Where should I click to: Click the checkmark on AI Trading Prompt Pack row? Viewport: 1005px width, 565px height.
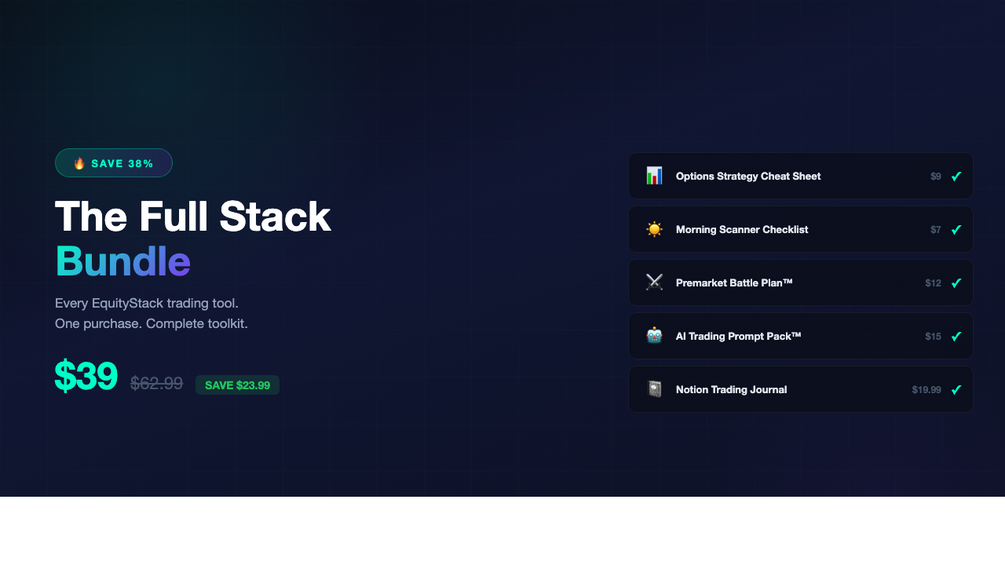tap(956, 336)
